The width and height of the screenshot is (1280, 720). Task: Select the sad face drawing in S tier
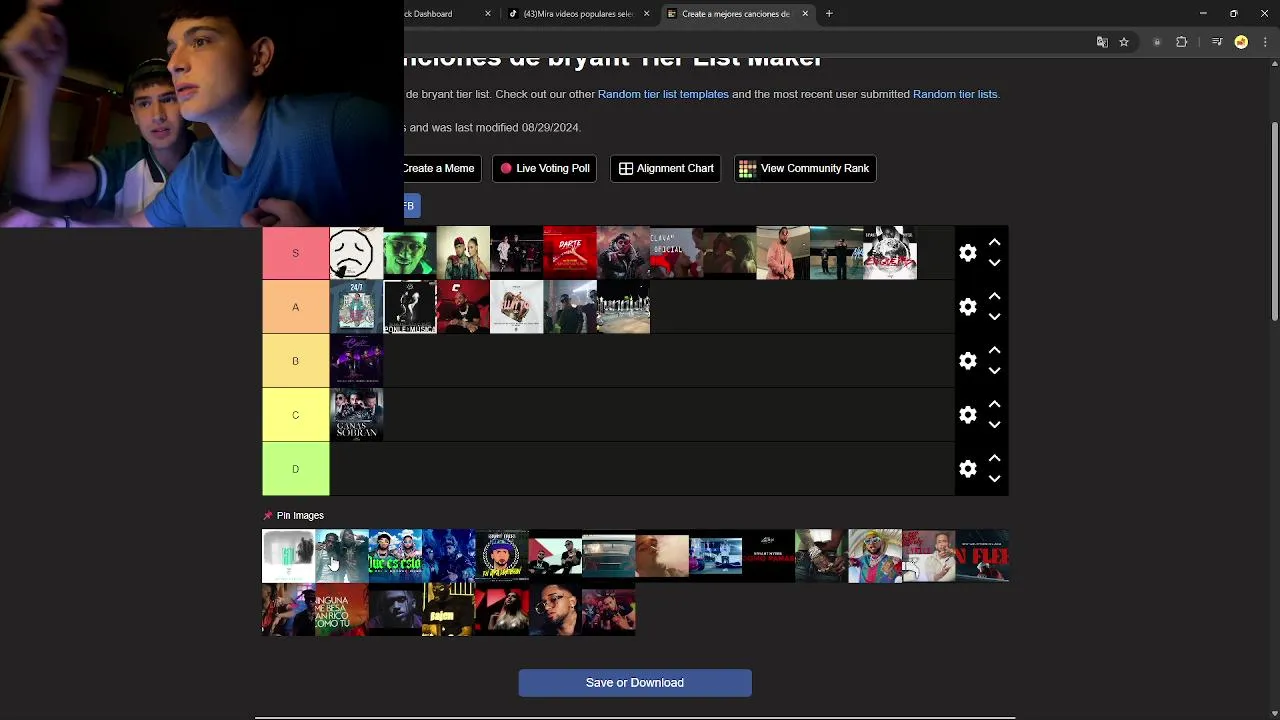(x=356, y=253)
